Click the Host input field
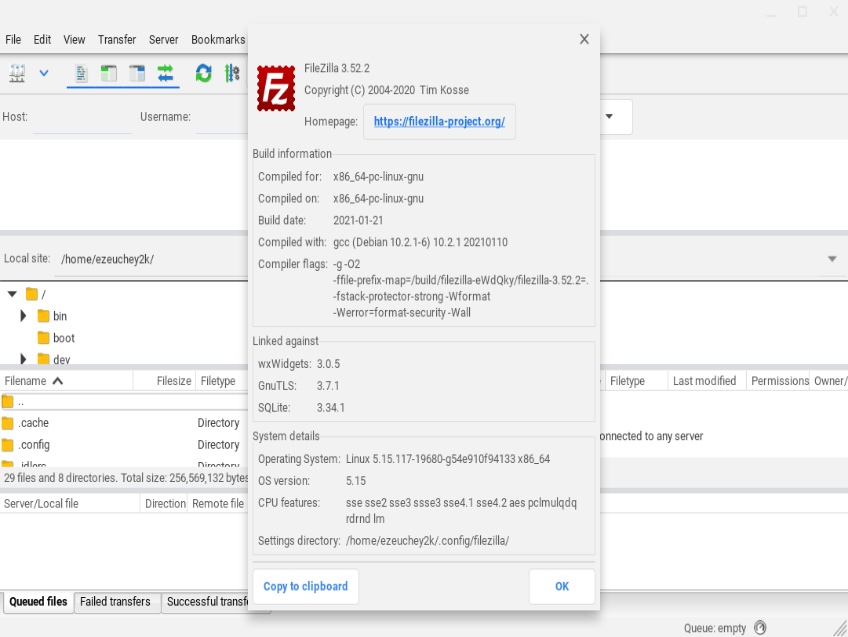This screenshot has width=848, height=637. click(82, 117)
